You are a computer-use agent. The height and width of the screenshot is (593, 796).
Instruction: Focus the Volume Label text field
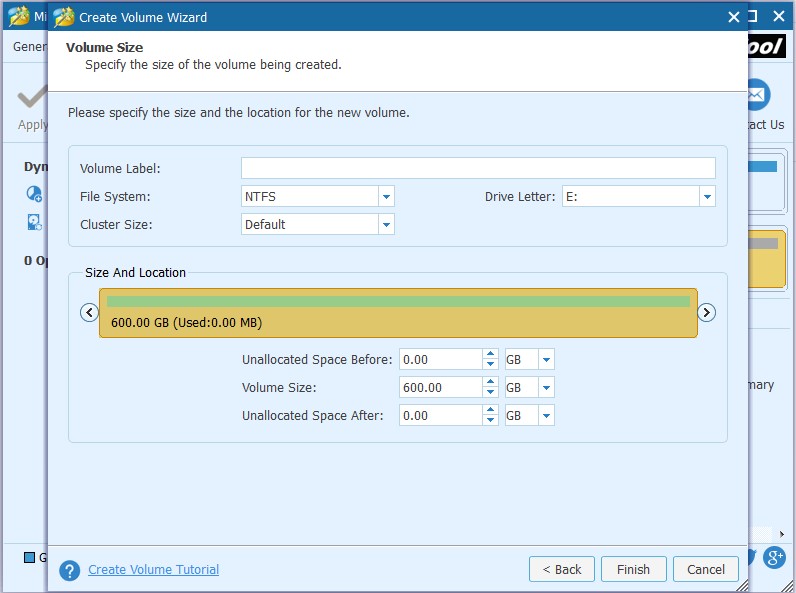(x=478, y=168)
